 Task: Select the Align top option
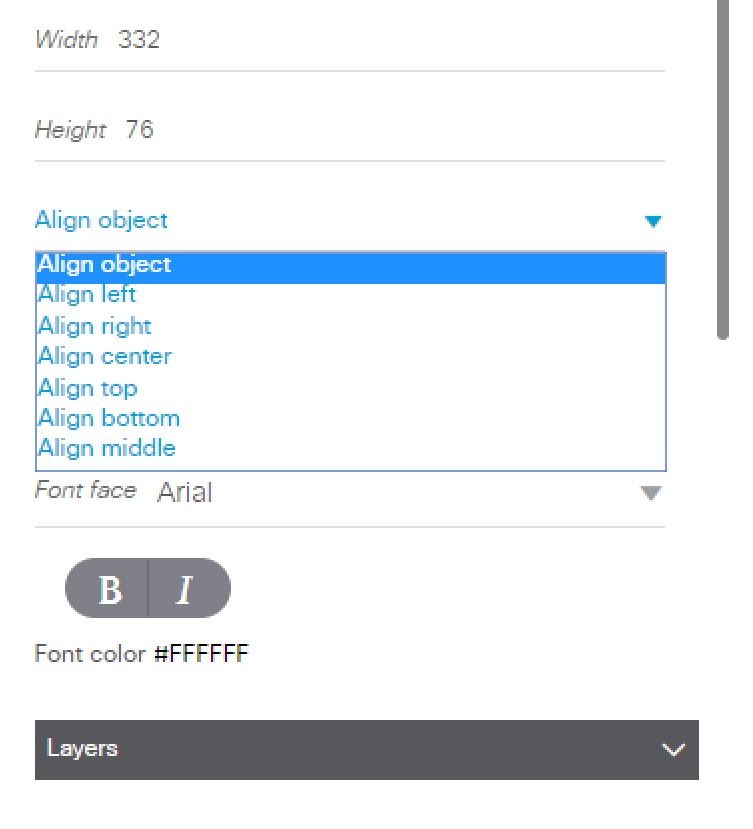coord(86,388)
